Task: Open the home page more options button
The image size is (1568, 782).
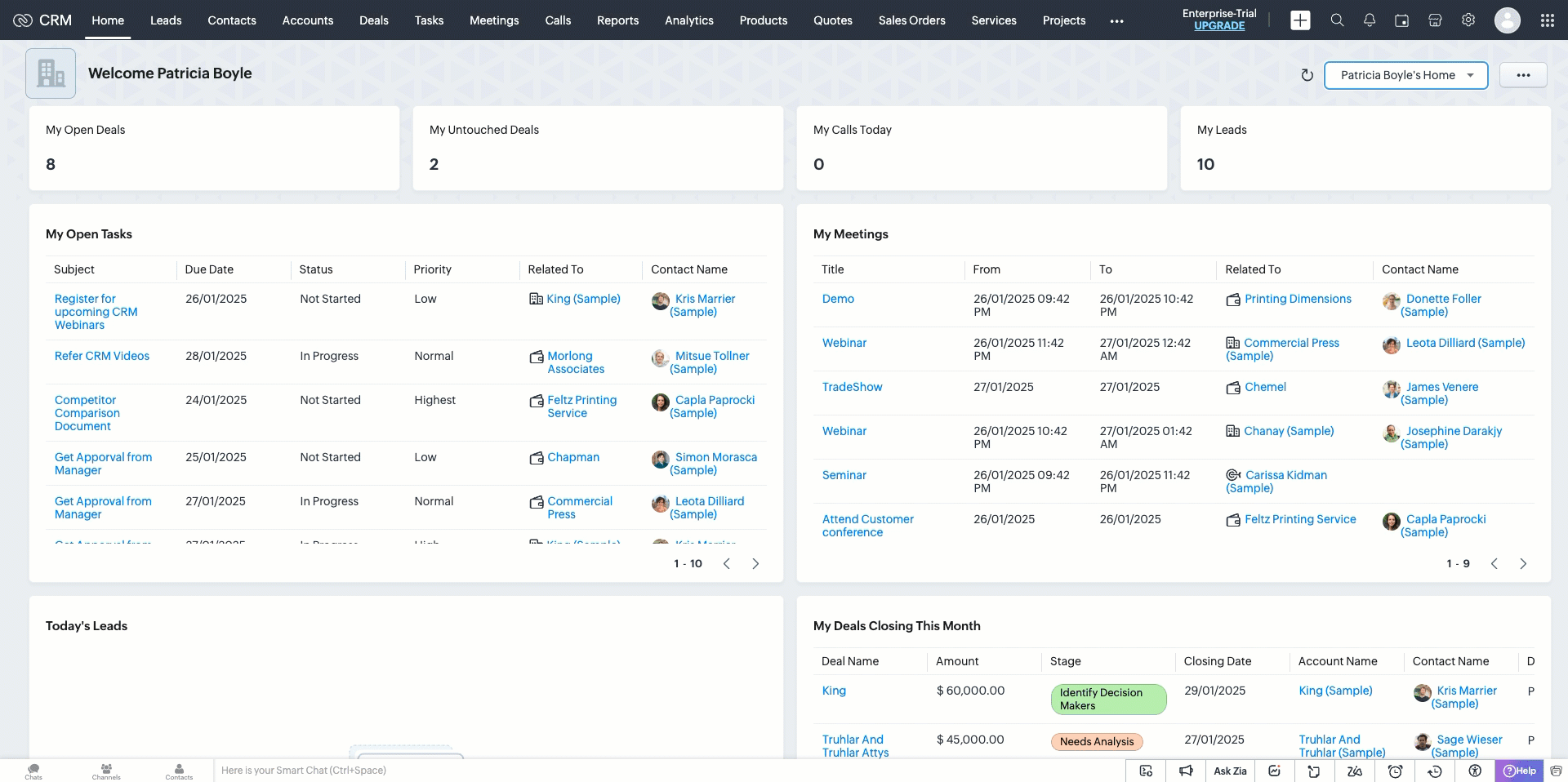Action: tap(1523, 75)
